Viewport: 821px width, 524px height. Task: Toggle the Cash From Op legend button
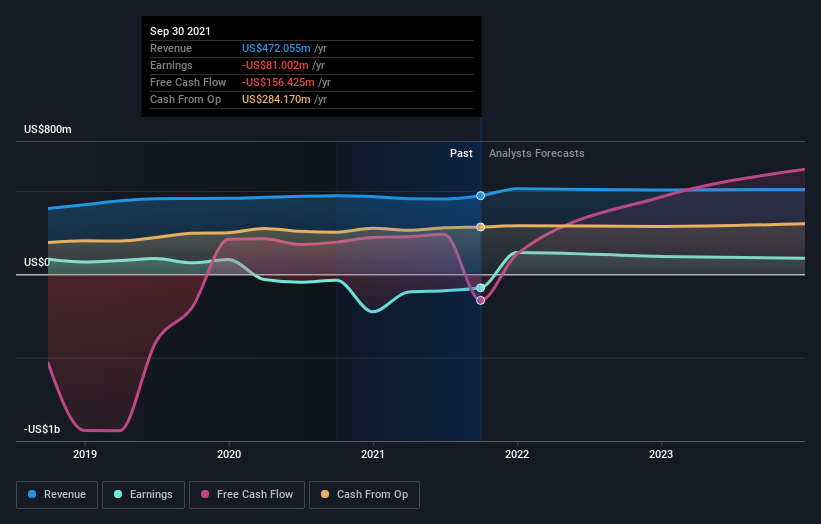tap(364, 495)
